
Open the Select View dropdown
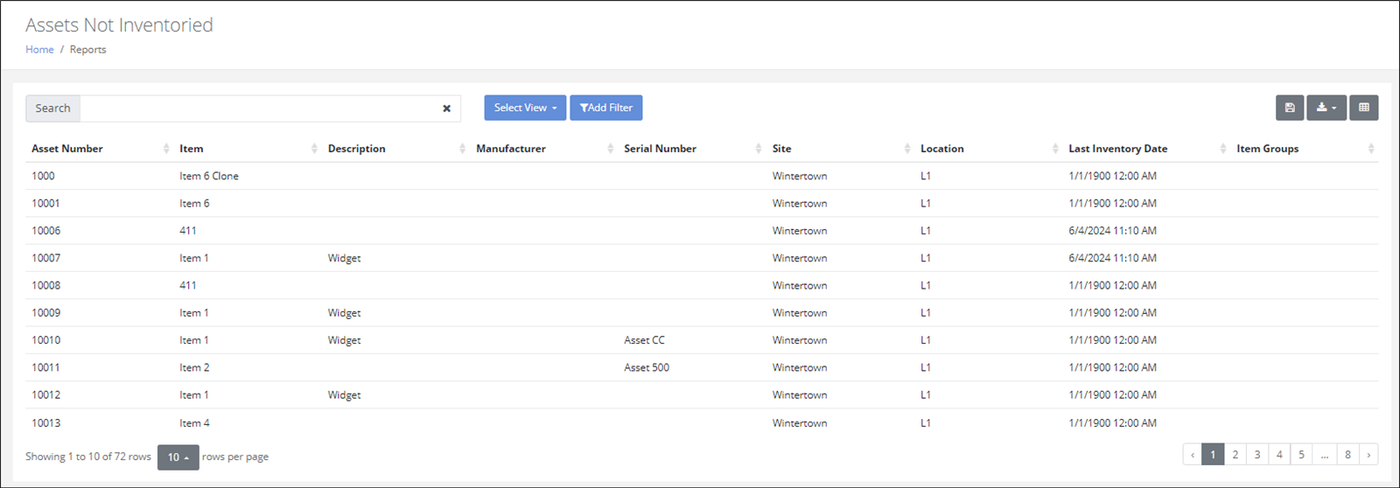[x=526, y=108]
